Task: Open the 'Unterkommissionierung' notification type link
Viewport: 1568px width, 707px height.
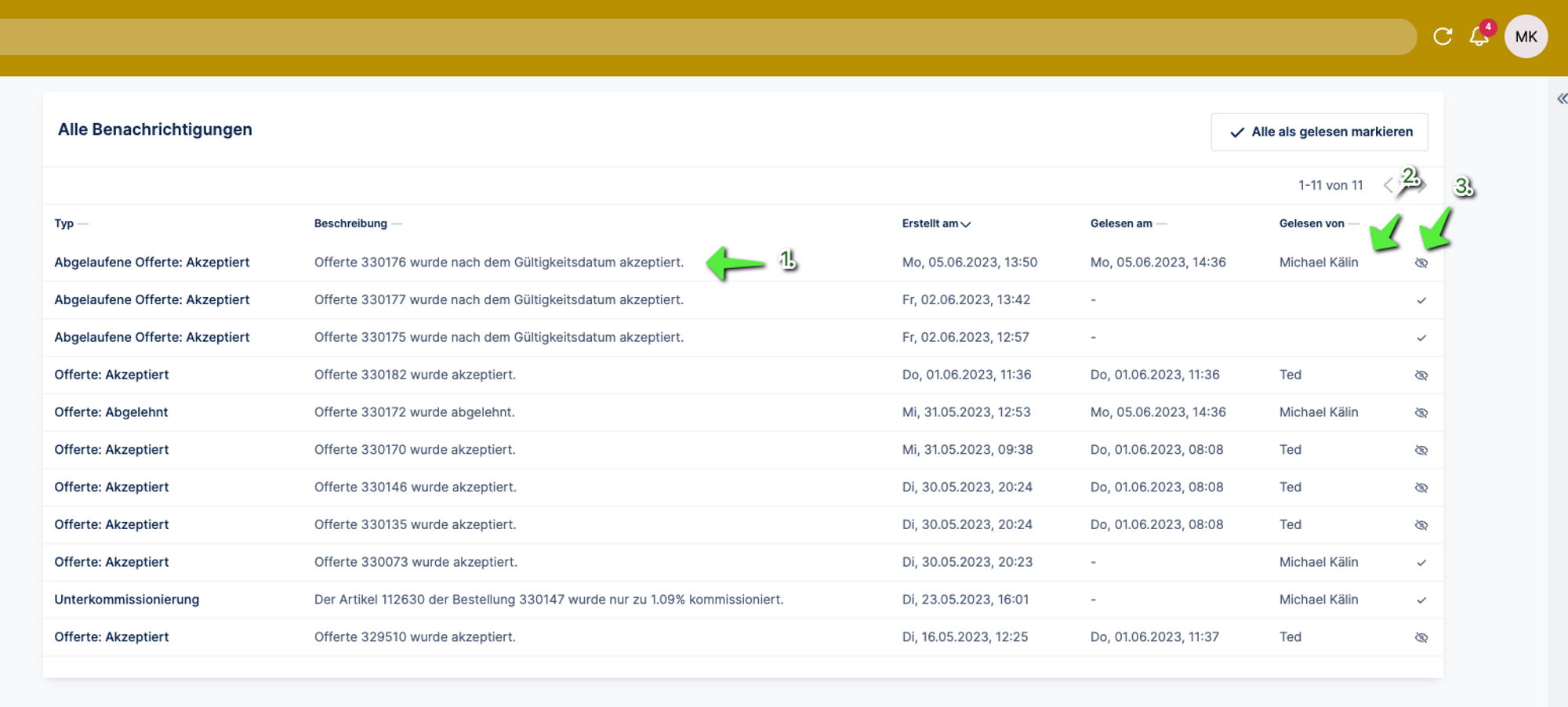Action: (126, 600)
